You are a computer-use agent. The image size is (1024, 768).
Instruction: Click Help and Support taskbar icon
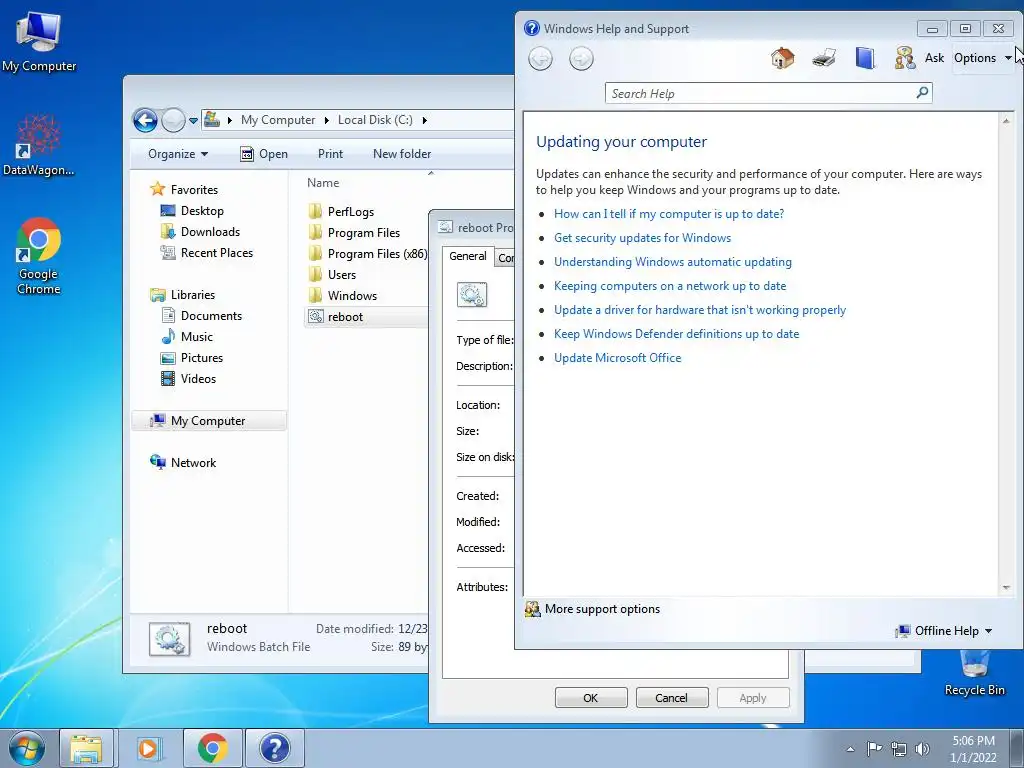[274, 748]
